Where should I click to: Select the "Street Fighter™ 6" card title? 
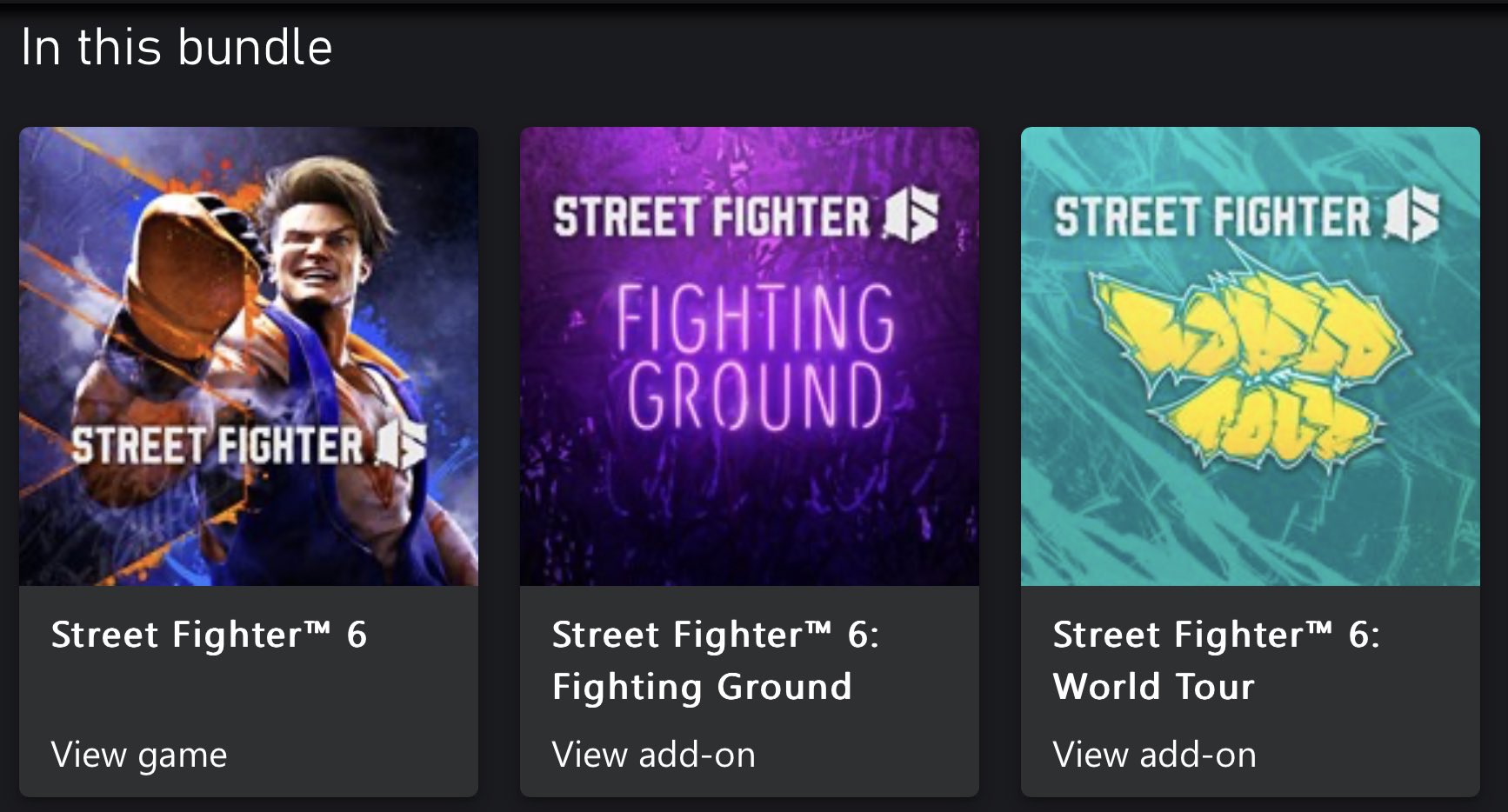point(209,635)
